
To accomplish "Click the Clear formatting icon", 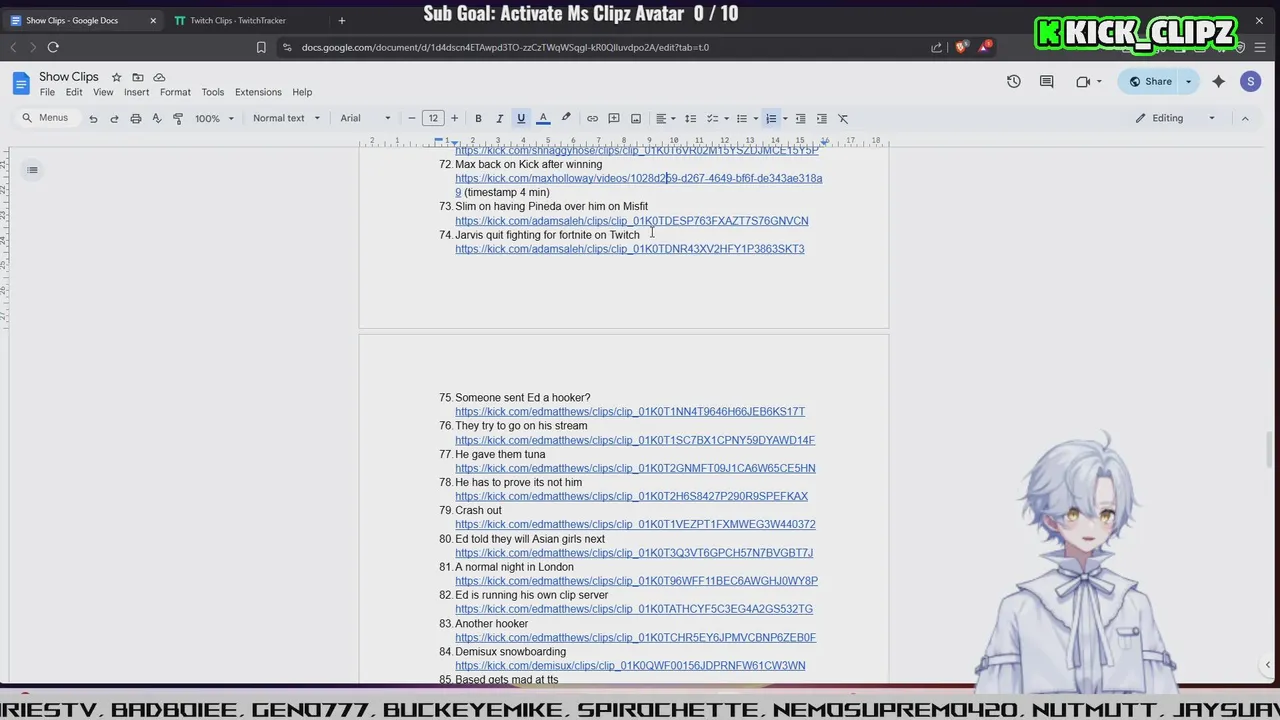I will (843, 118).
